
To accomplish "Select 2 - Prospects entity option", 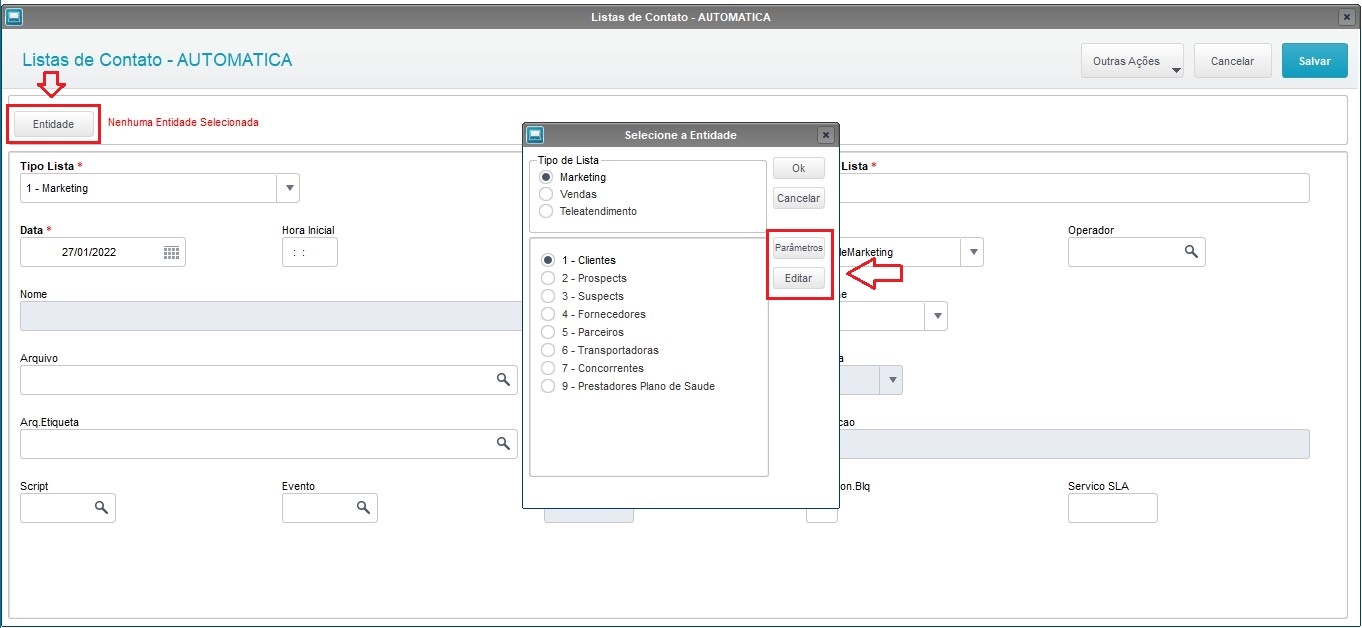I will [548, 278].
